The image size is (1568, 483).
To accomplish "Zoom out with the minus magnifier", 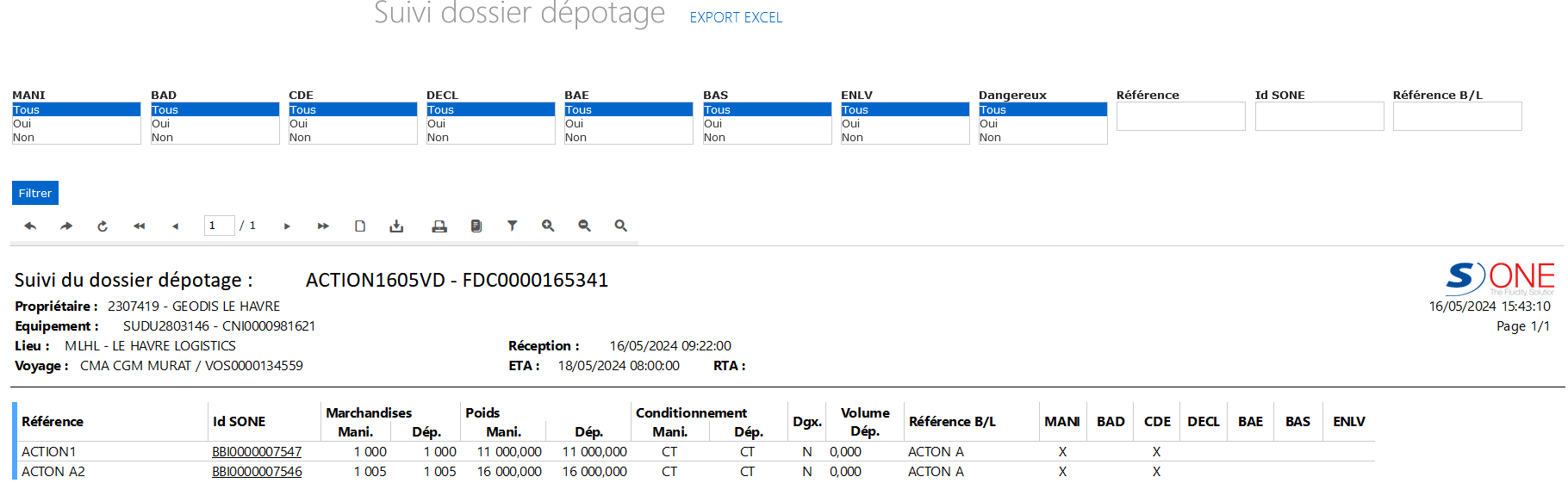I will pyautogui.click(x=584, y=226).
